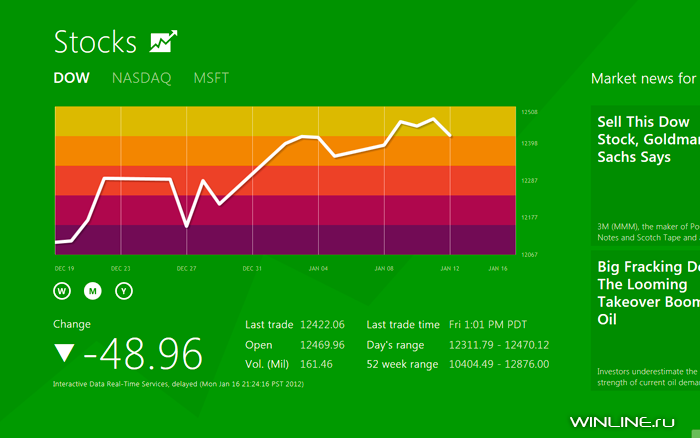700x438 pixels.
Task: Select the weekly W chart range
Action: coord(62,291)
